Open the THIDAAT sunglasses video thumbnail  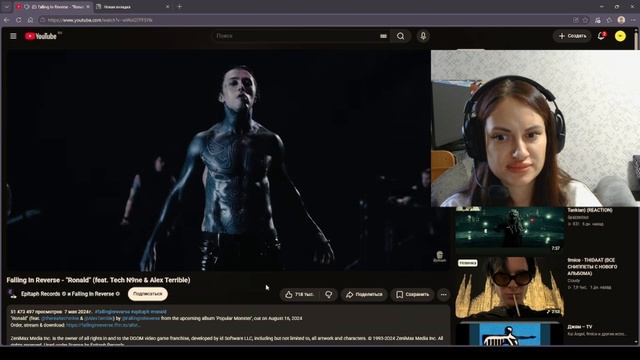510,287
